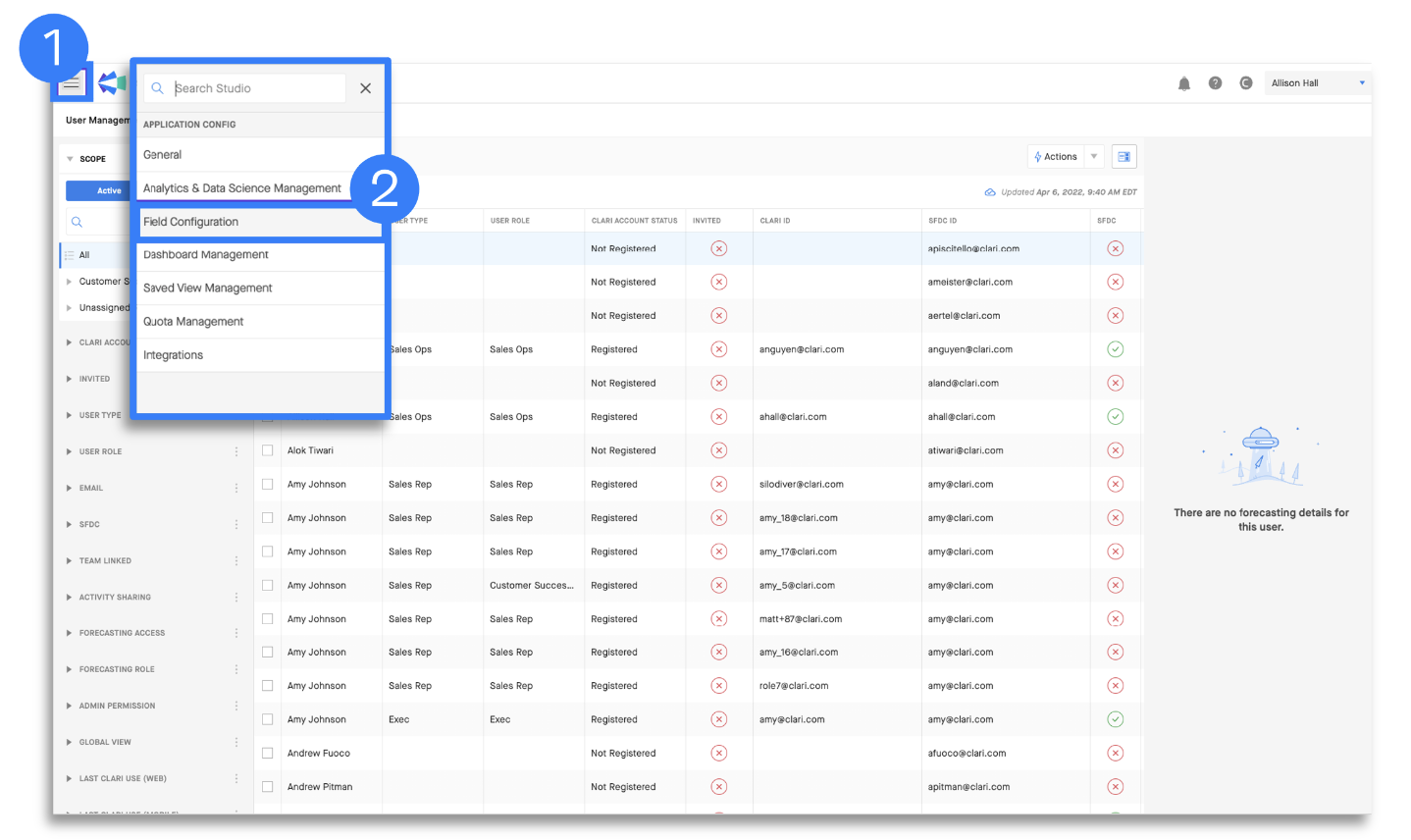Select Field Configuration from the menu

(260, 222)
